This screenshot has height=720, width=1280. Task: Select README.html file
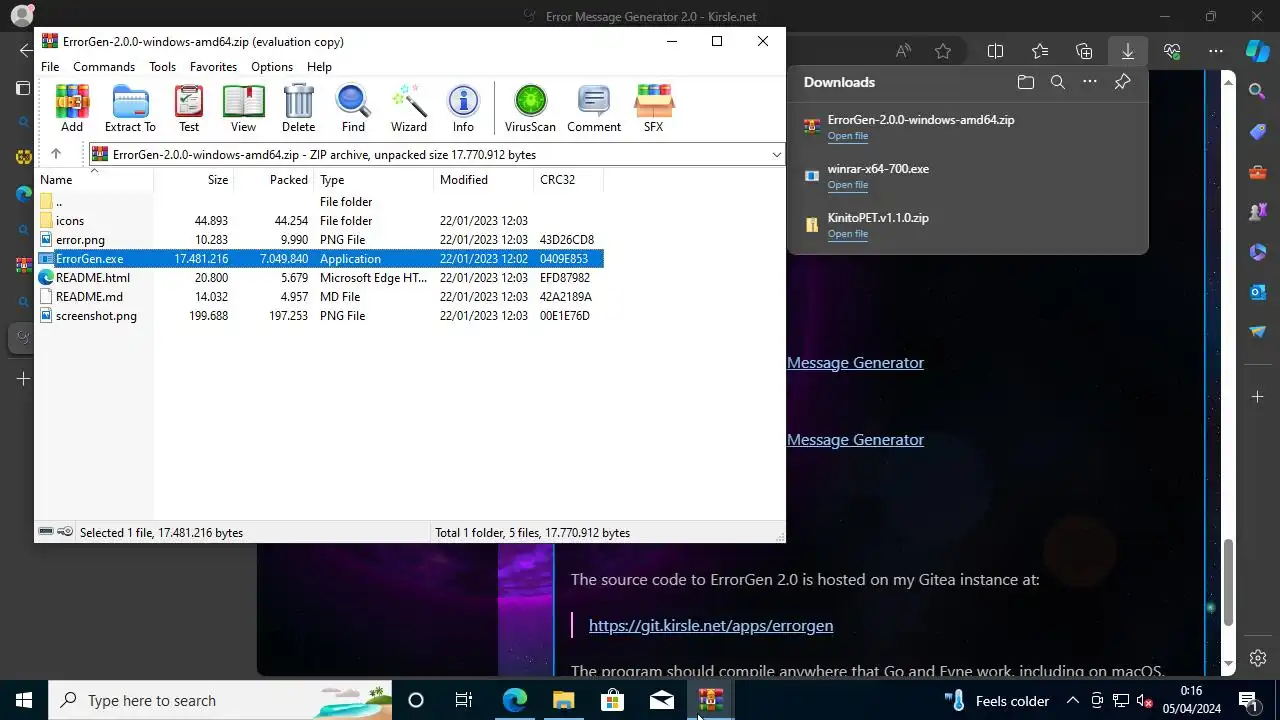(319, 278)
